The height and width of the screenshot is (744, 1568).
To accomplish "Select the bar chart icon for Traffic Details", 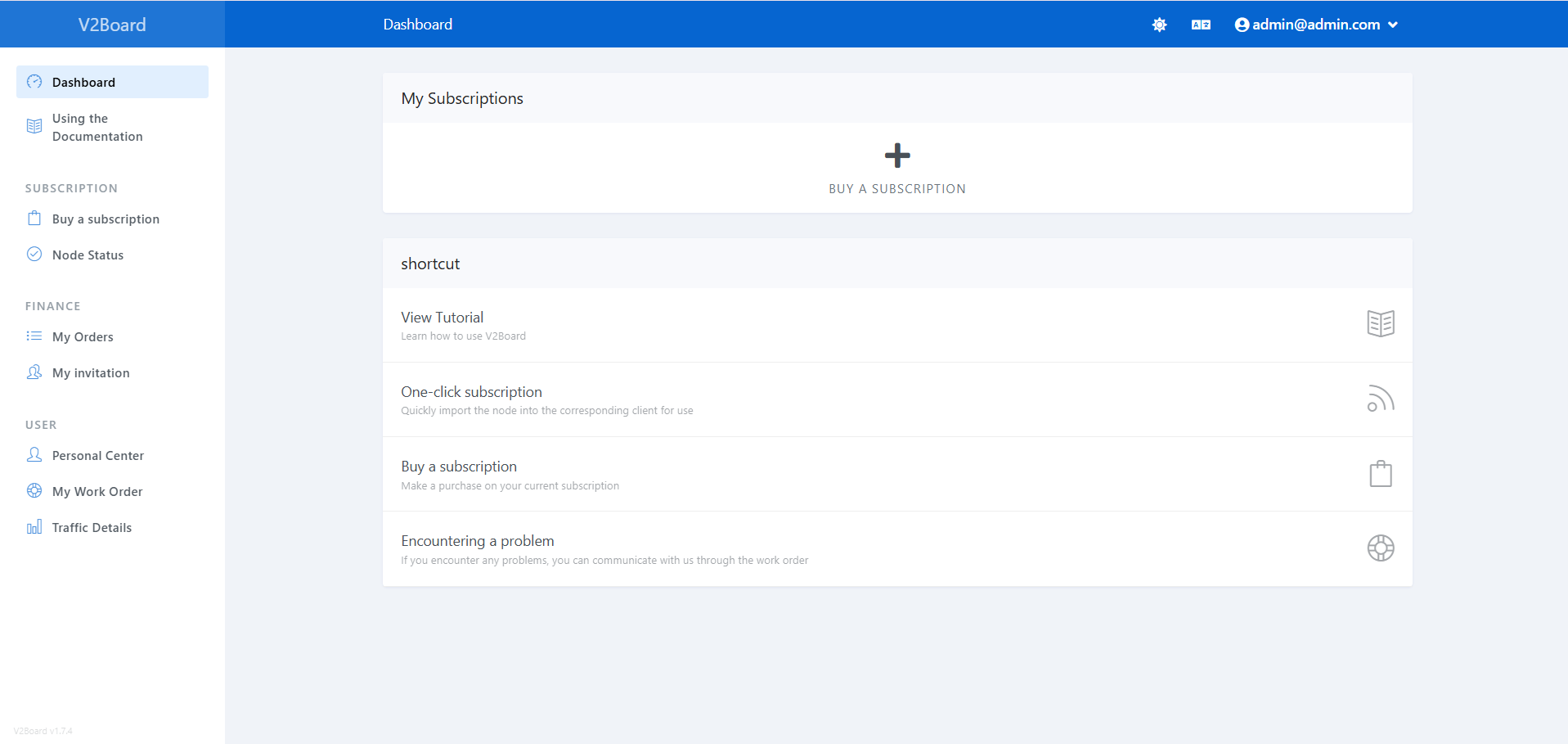I will click(34, 527).
